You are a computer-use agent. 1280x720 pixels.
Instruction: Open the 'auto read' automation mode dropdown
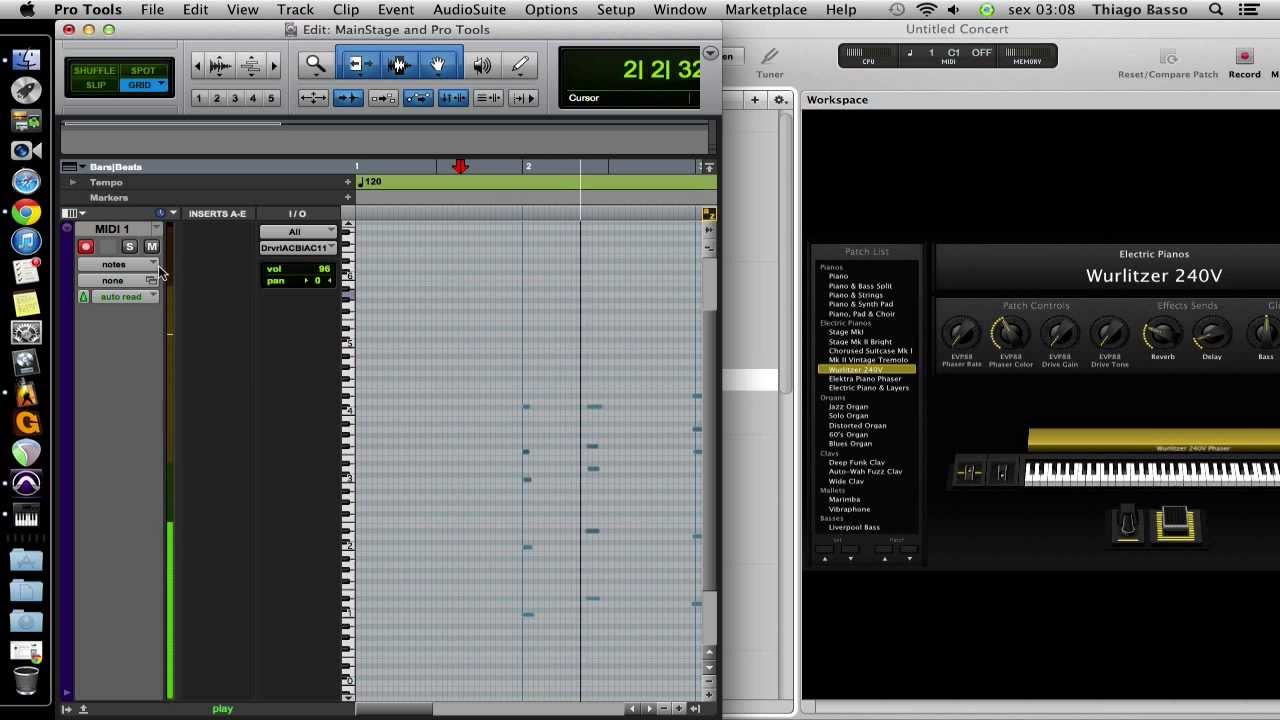pyautogui.click(x=125, y=297)
